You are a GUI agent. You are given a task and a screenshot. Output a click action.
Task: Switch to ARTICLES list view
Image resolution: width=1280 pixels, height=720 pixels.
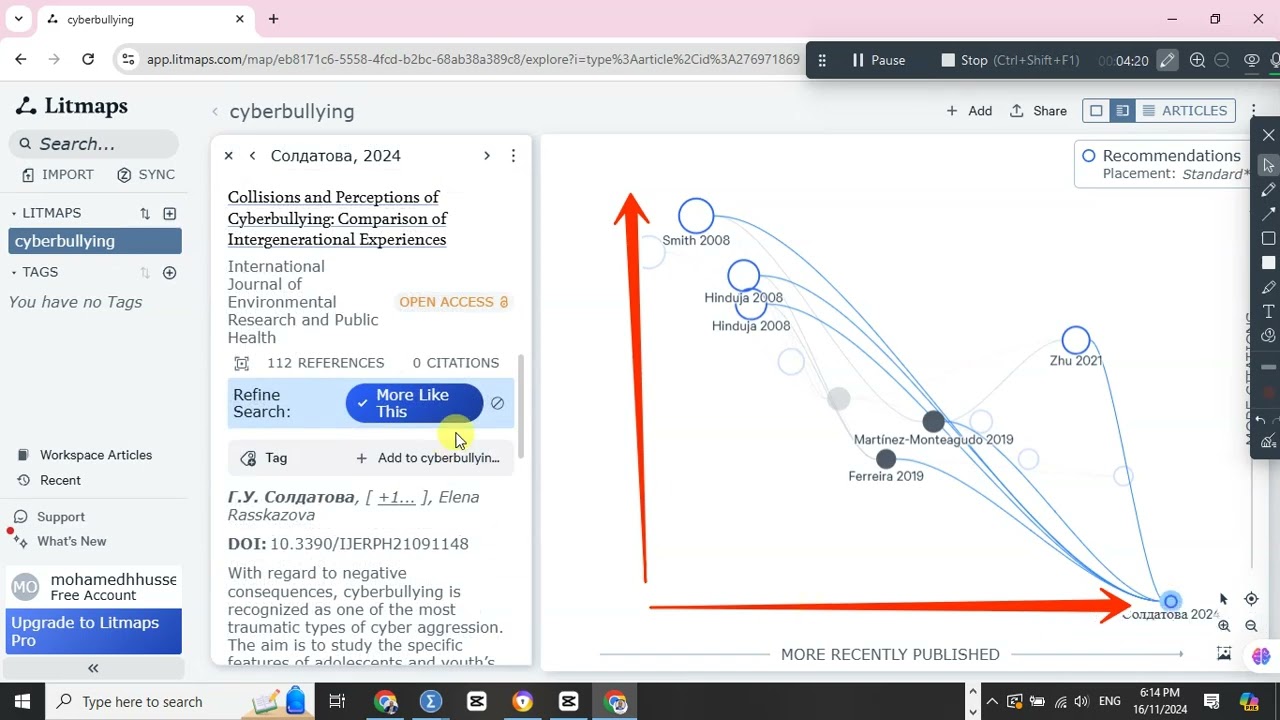pos(1184,111)
